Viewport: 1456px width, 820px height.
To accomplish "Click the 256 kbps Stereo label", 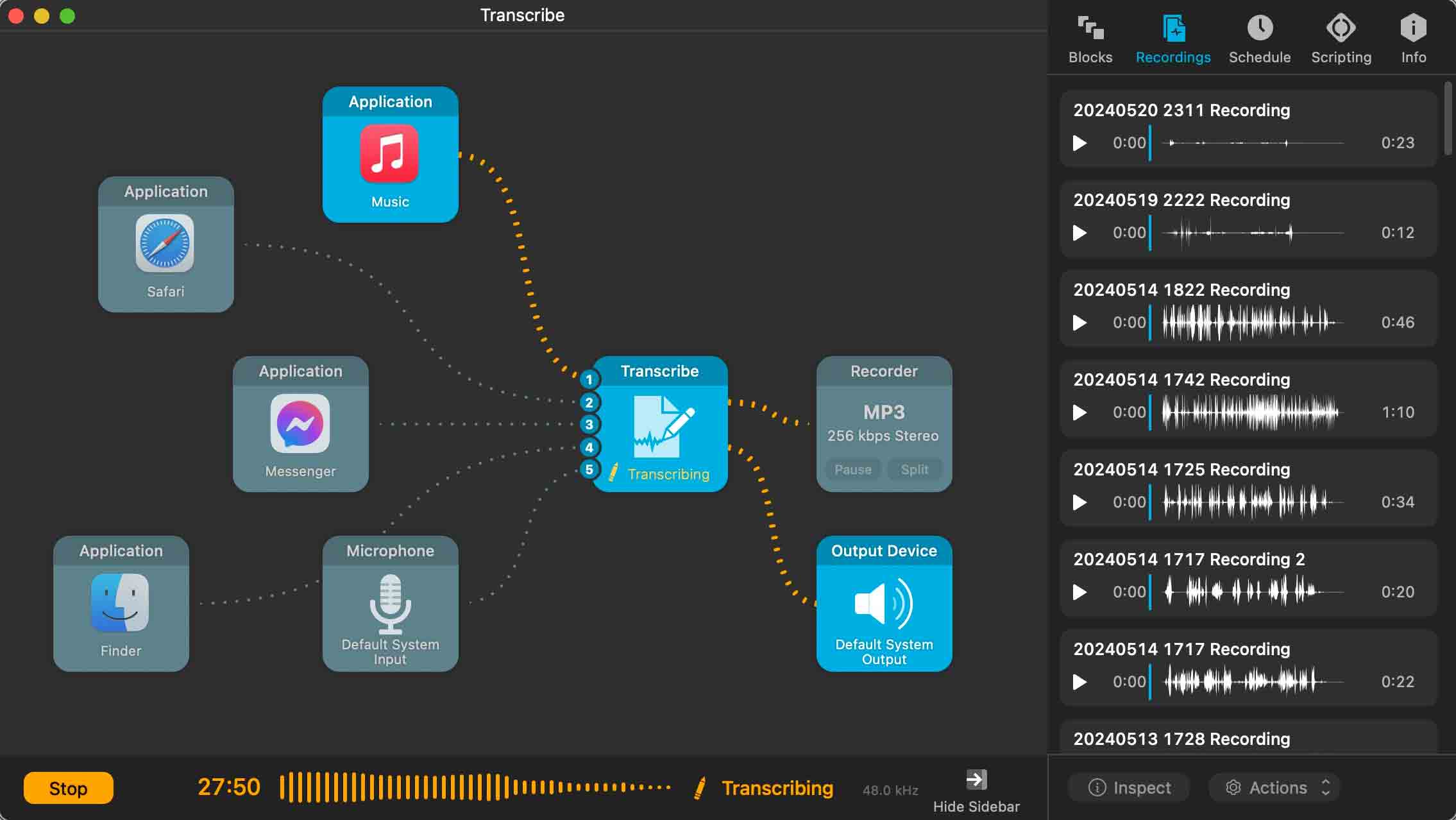I will click(x=883, y=436).
